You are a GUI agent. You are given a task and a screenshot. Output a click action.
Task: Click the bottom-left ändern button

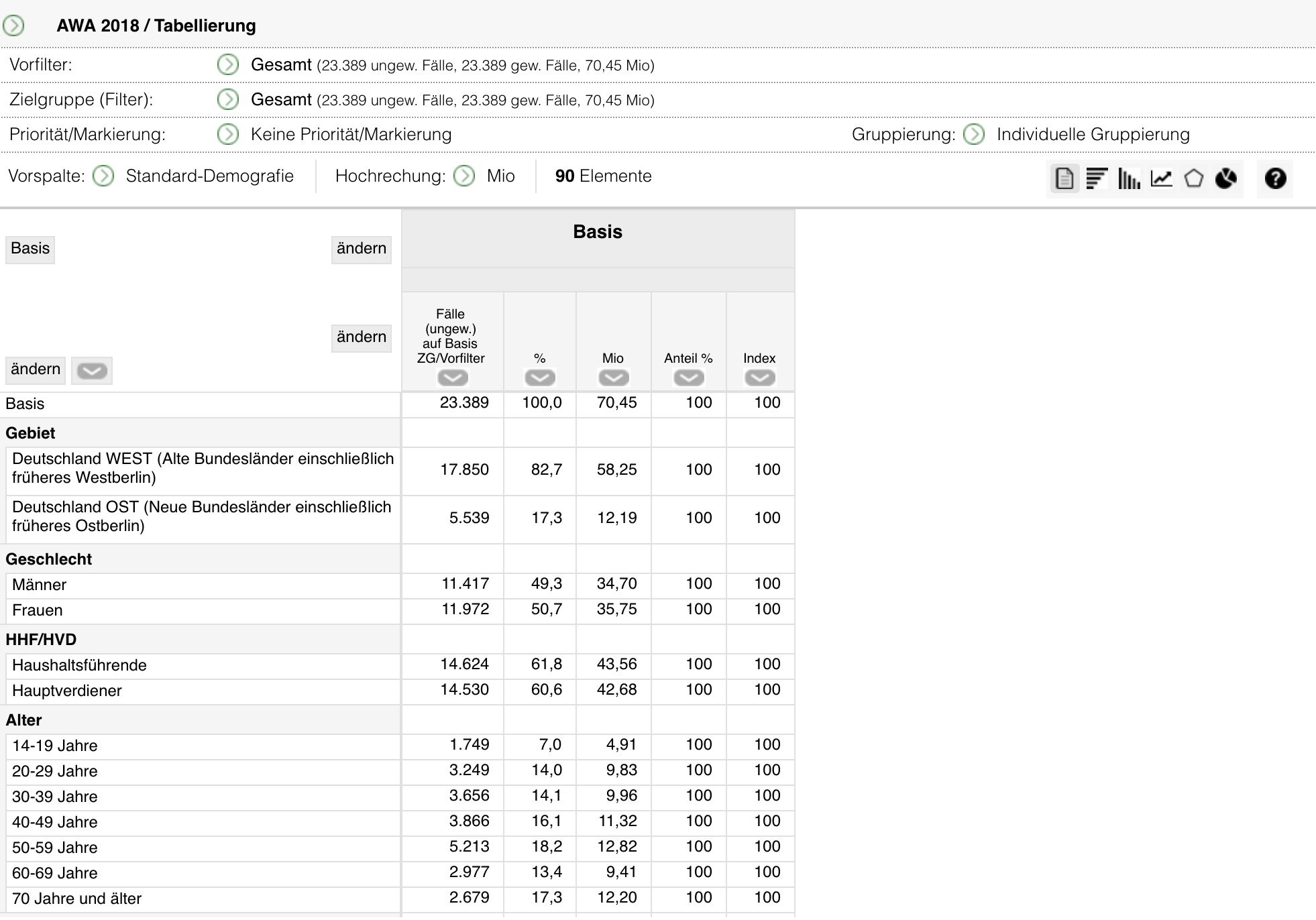tap(36, 369)
